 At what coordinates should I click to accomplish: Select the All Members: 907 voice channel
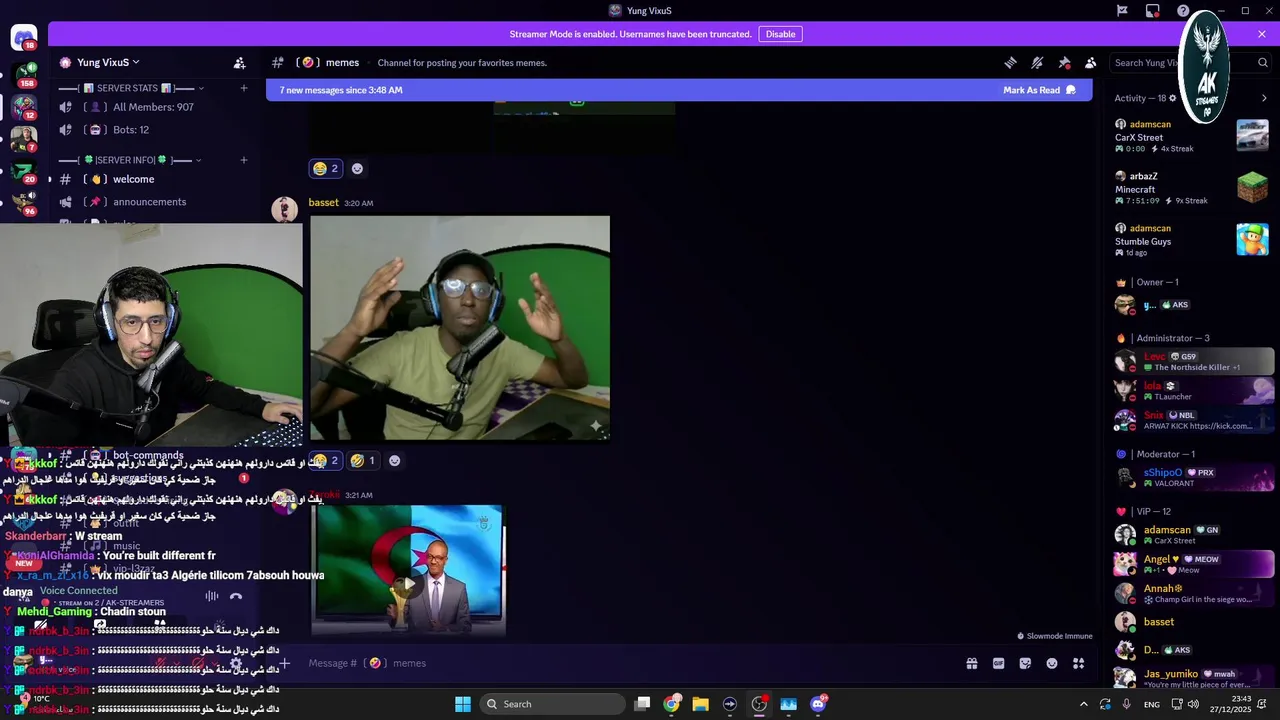click(152, 107)
